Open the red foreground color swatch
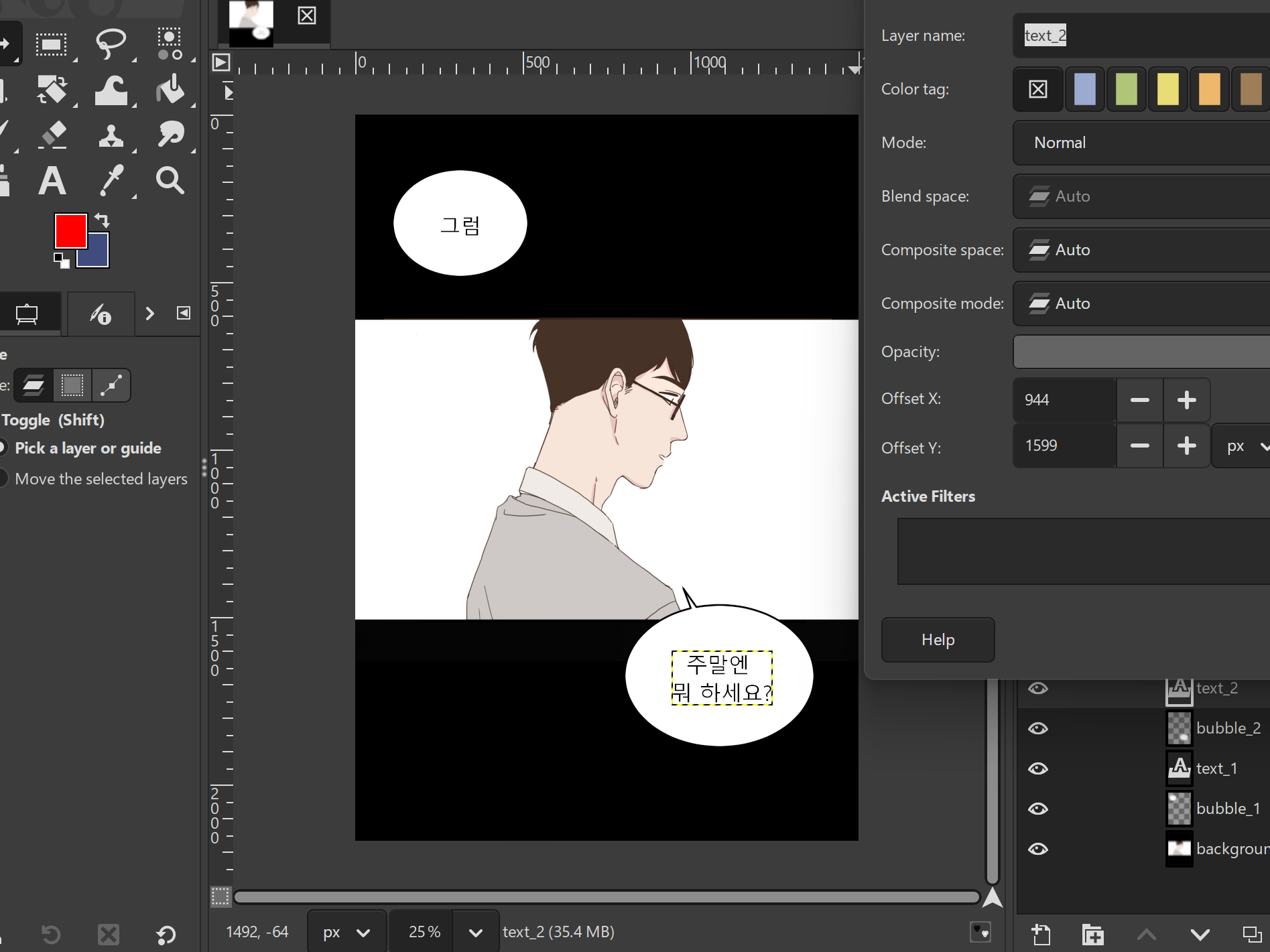Screen dimensions: 1270x952 tap(70, 231)
